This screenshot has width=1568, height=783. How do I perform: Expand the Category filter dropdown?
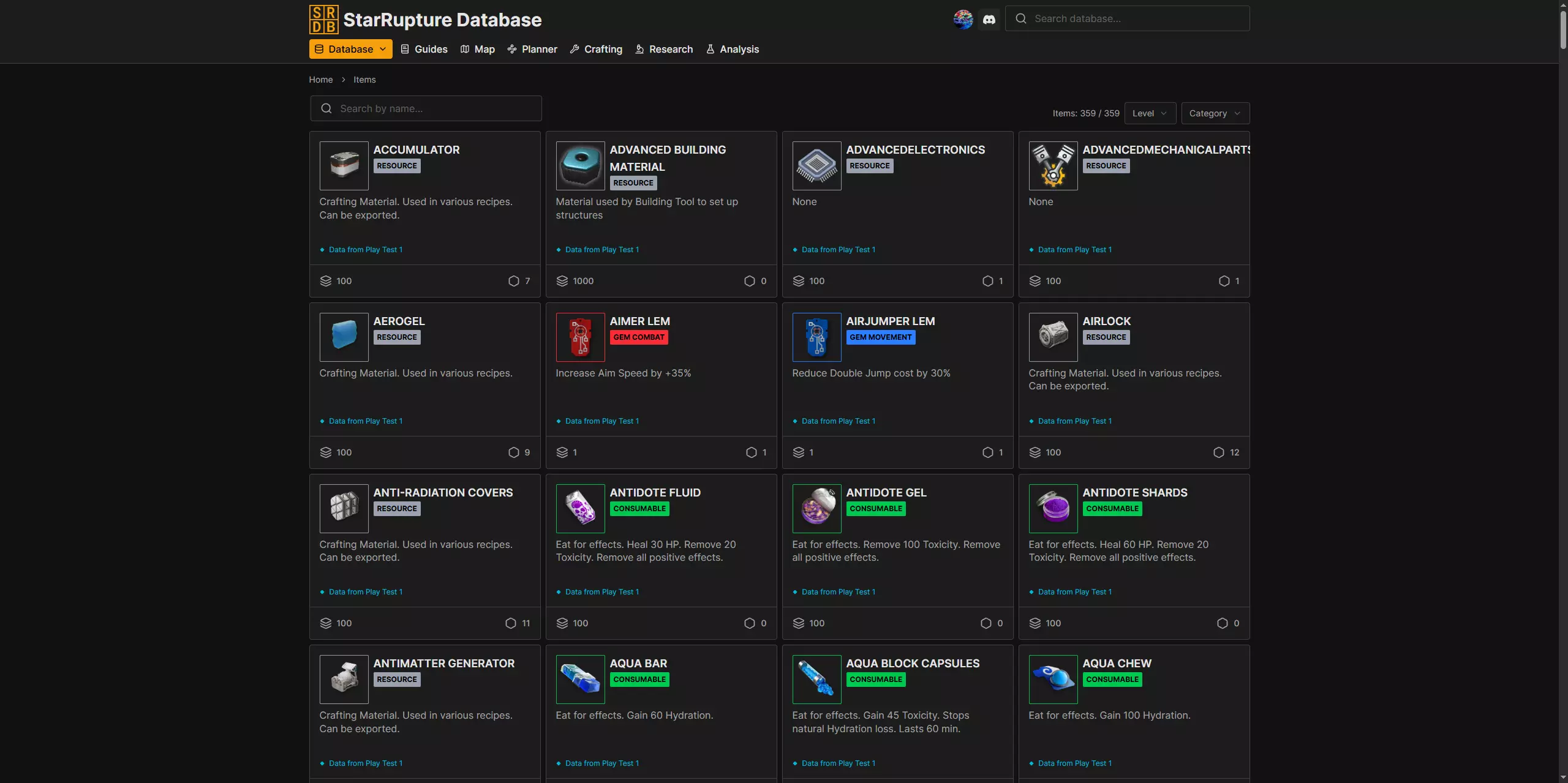[x=1215, y=113]
